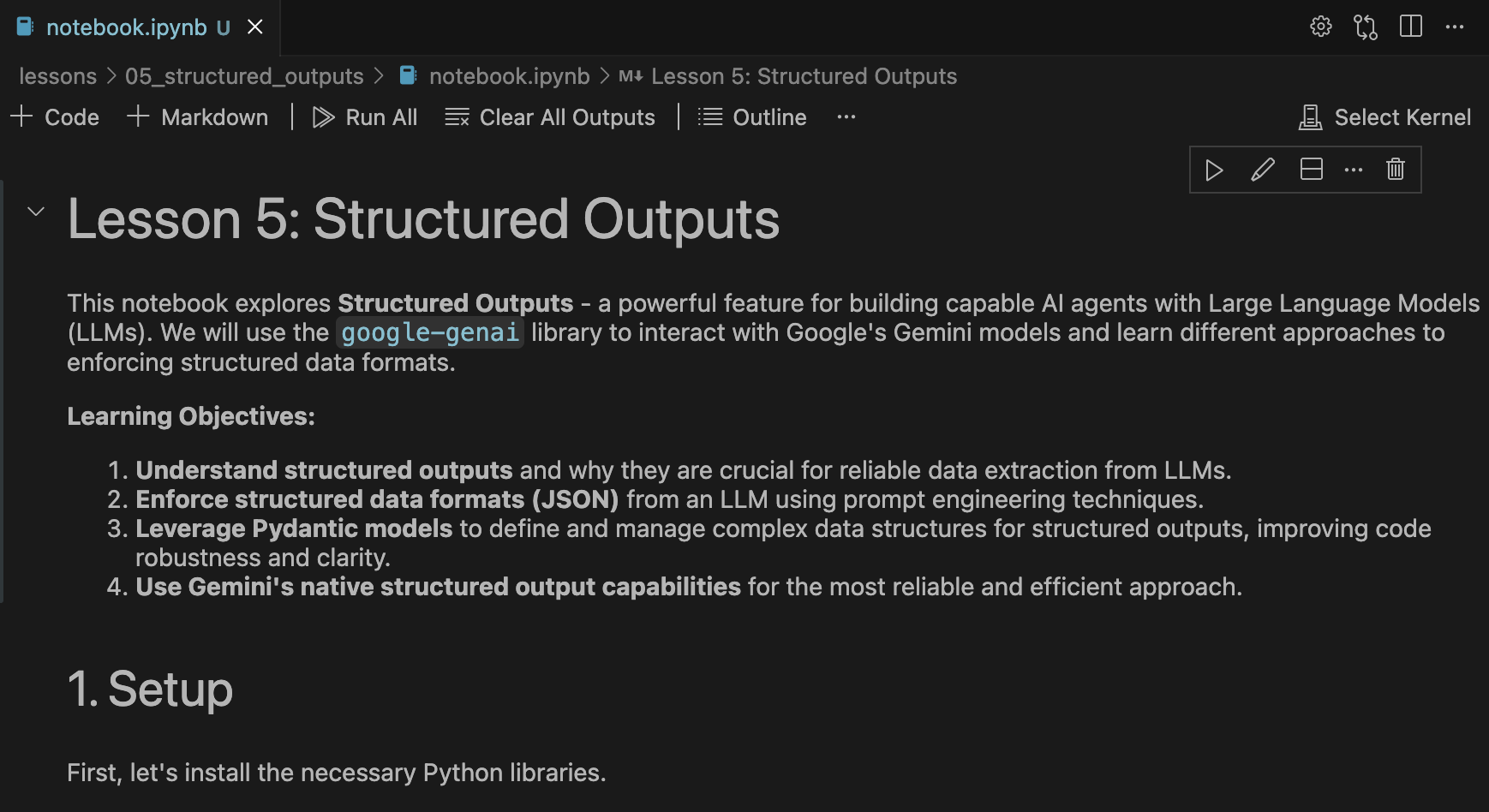Split editor right using layout icon
The image size is (1489, 812).
(1411, 27)
